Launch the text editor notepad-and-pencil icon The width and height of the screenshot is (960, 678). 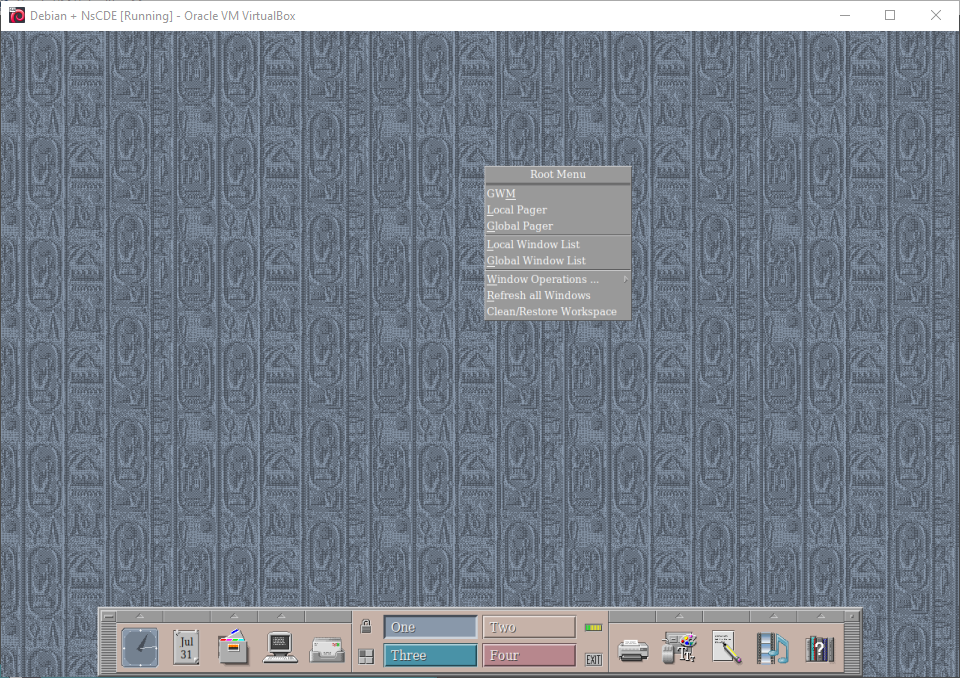(x=726, y=648)
